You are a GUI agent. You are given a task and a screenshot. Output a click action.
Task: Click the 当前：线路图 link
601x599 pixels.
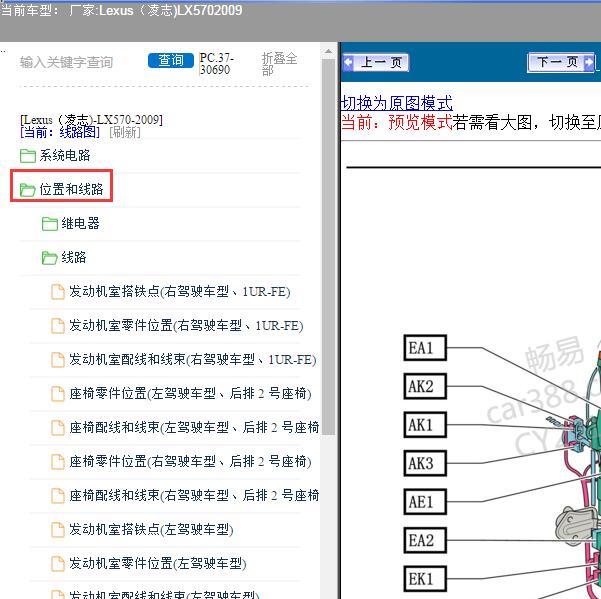click(x=60, y=133)
